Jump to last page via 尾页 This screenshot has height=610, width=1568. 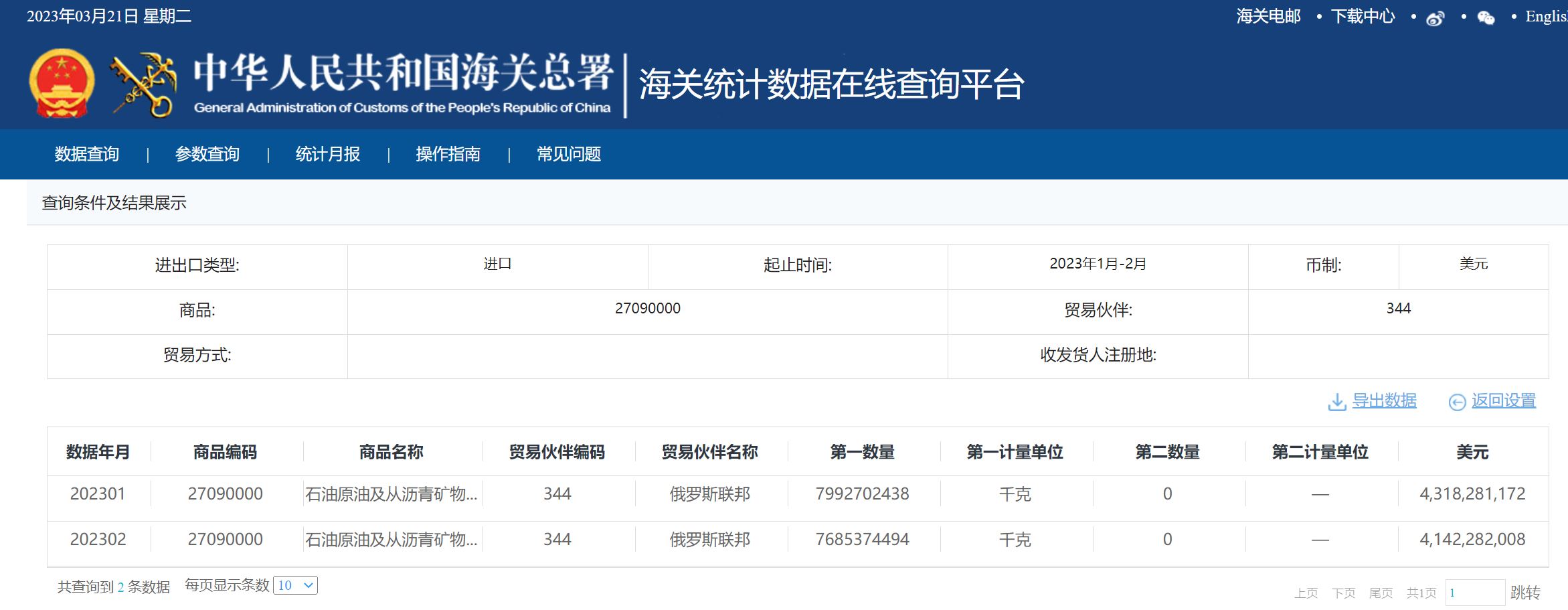point(1381,593)
